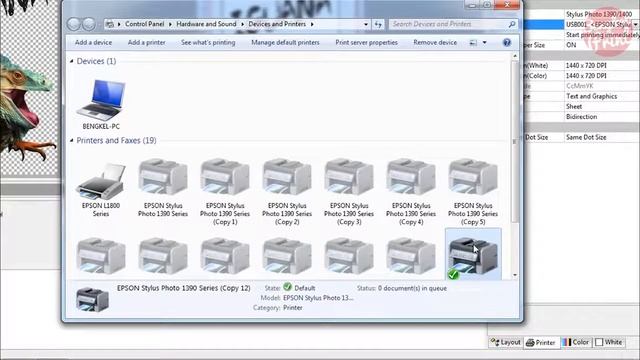The height and width of the screenshot is (360, 640).
Task: Click the 1440 x 720 DPI value for White
Action: coord(586,65)
